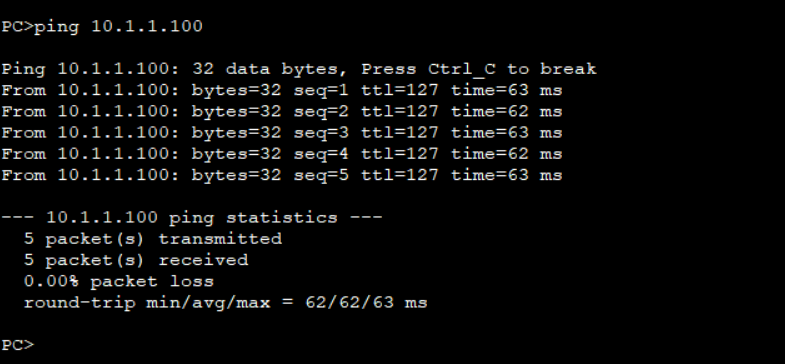Click bytes=32 on the seq=5 line
The image size is (785, 364).
236,175
